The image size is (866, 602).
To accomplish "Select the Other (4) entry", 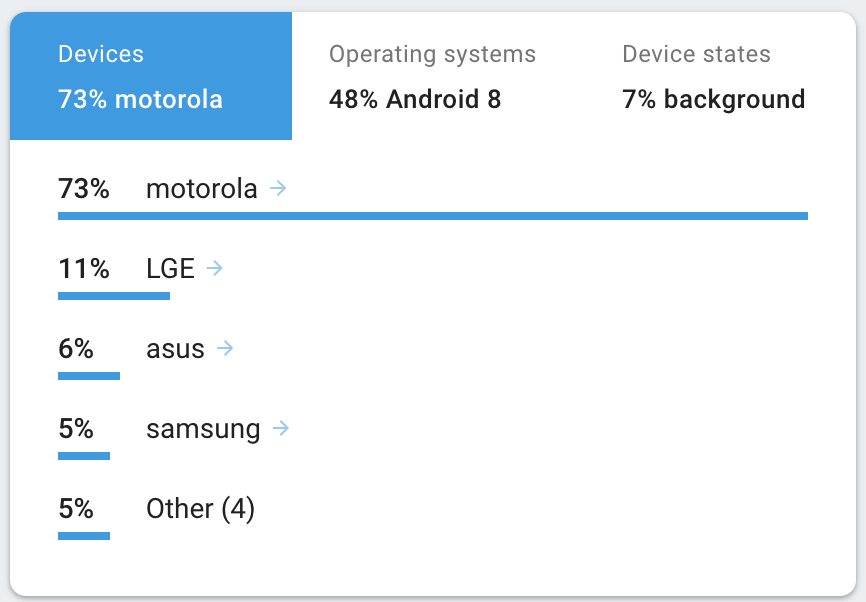I will point(200,509).
